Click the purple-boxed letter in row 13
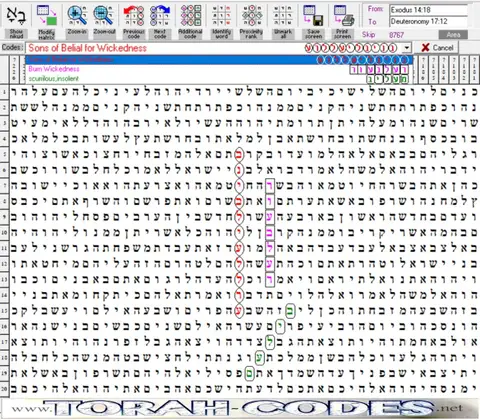This screenshot has width=480, height=420. pyautogui.click(x=270, y=279)
